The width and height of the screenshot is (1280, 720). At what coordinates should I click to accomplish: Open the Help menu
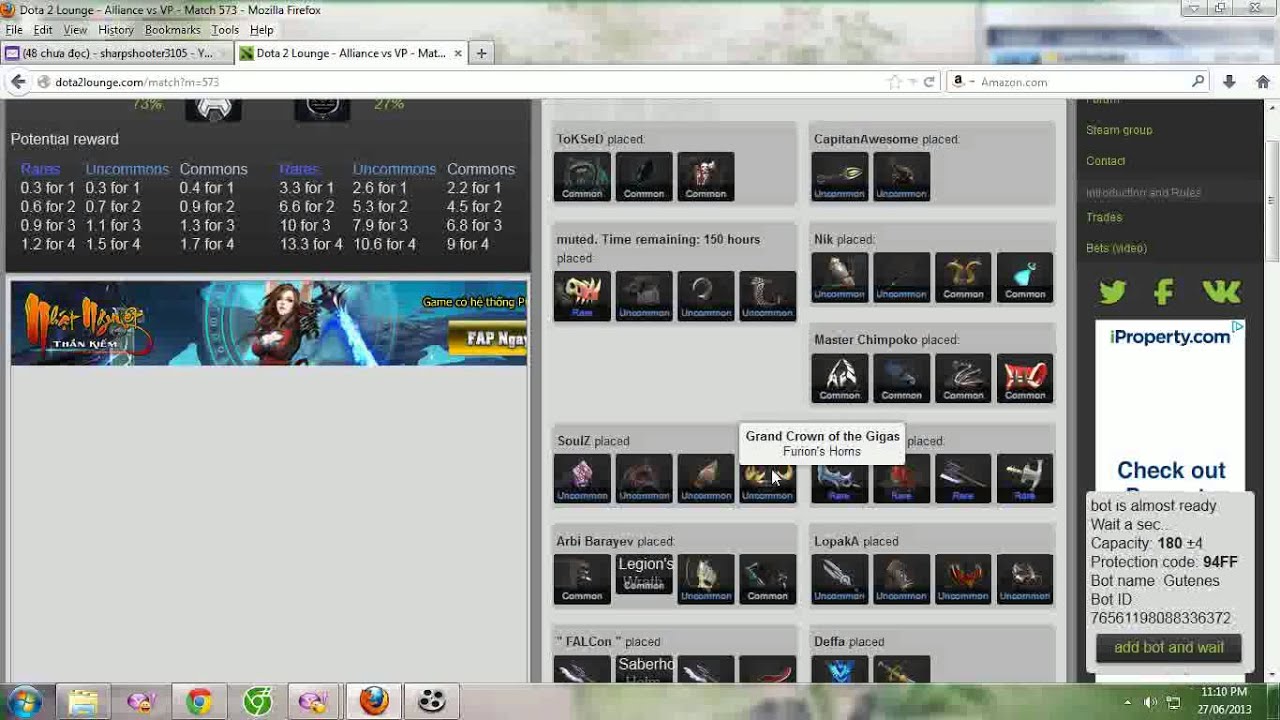click(261, 30)
